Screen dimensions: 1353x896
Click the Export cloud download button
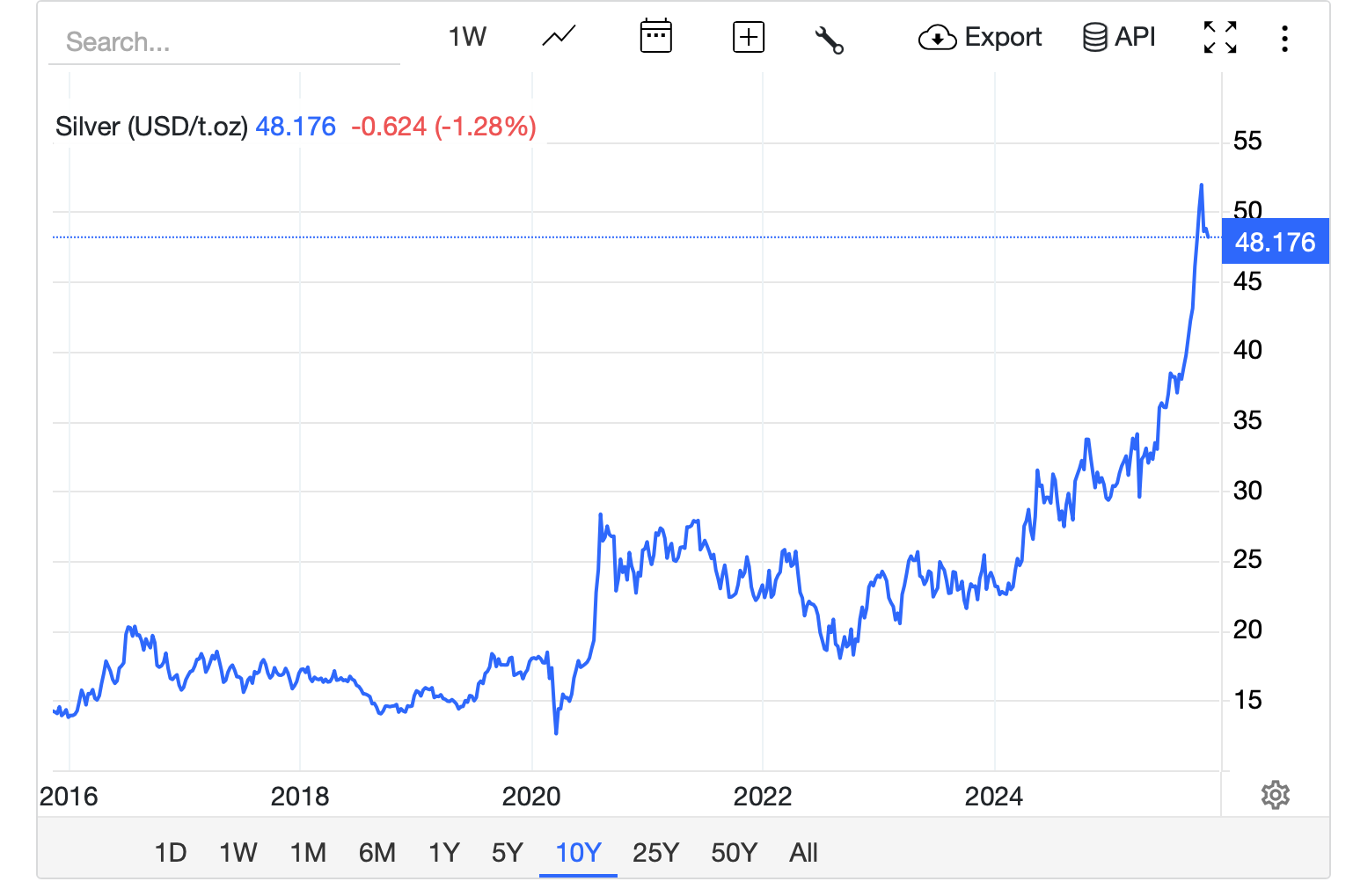coord(979,37)
